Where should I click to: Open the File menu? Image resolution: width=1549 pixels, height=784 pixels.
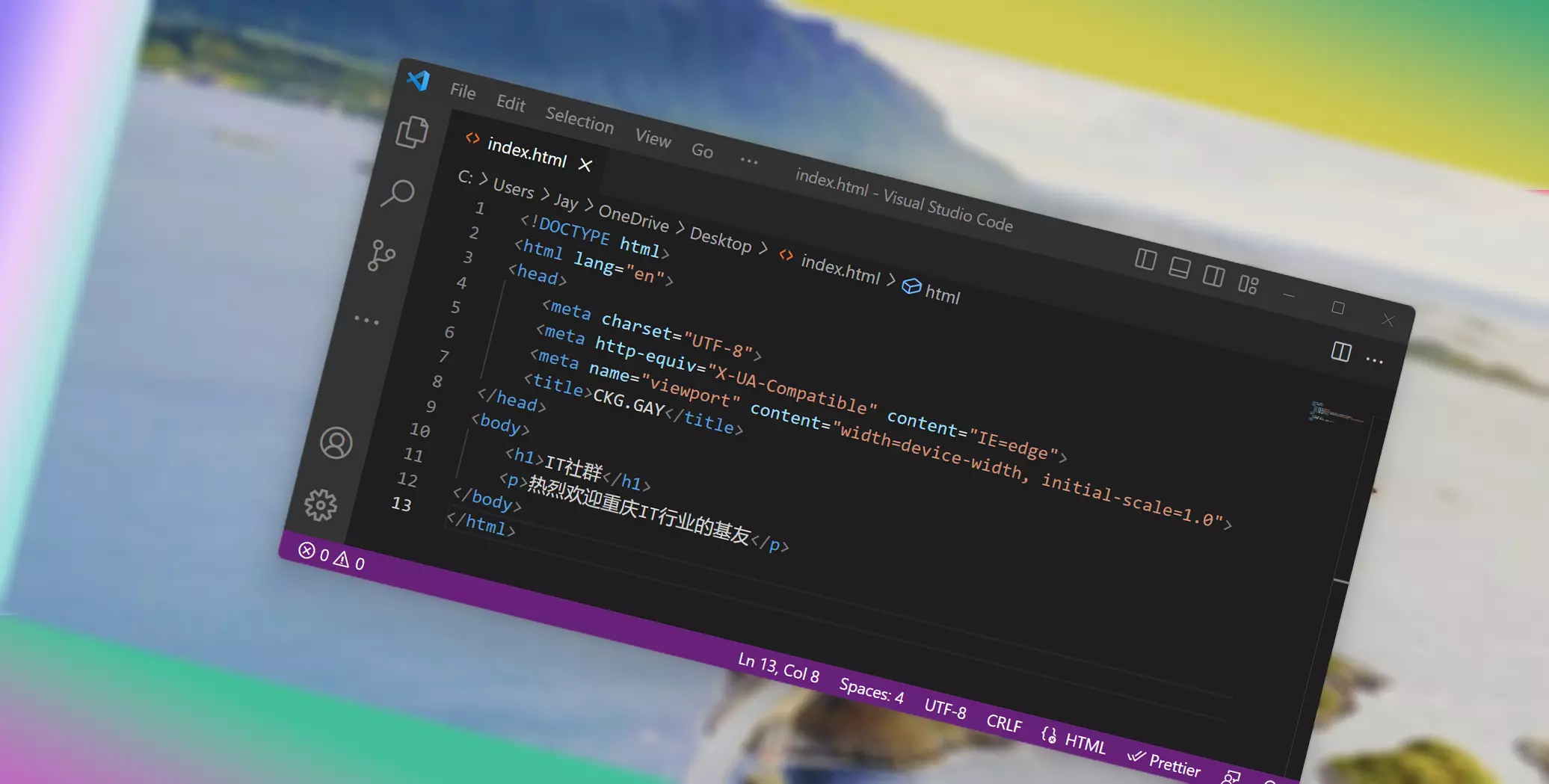(x=463, y=91)
